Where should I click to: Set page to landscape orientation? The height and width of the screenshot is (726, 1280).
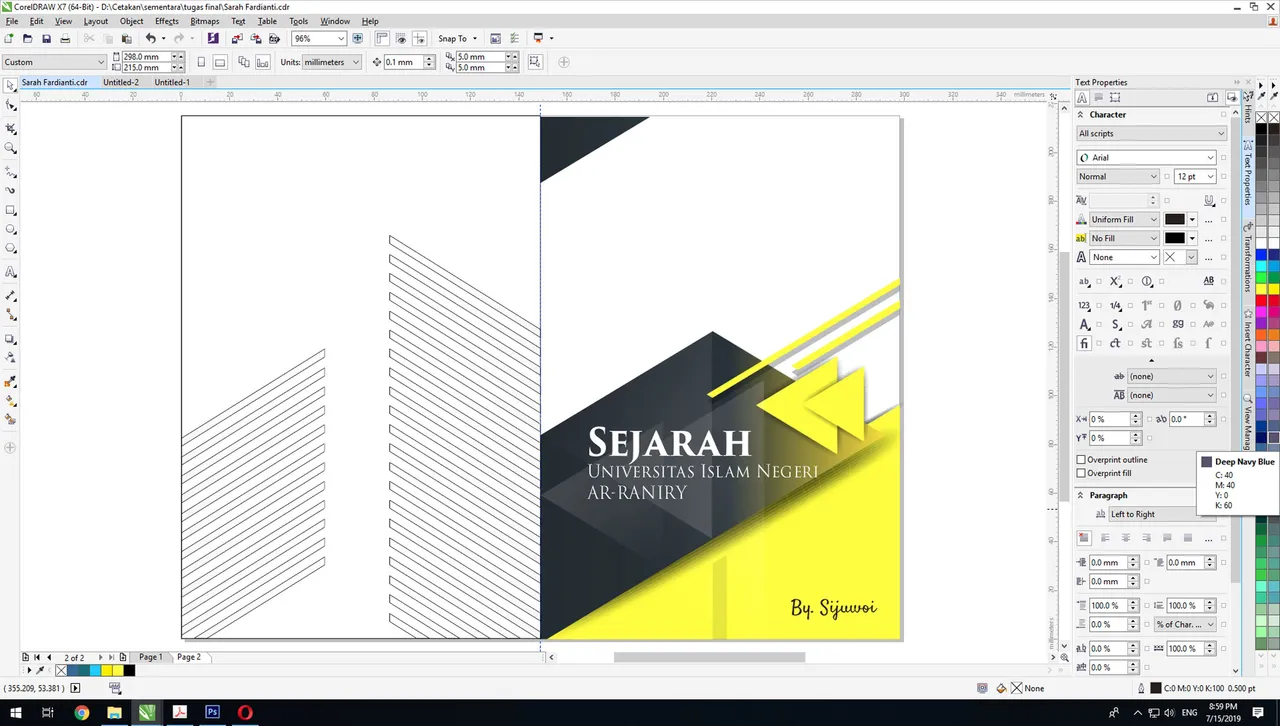point(220,62)
